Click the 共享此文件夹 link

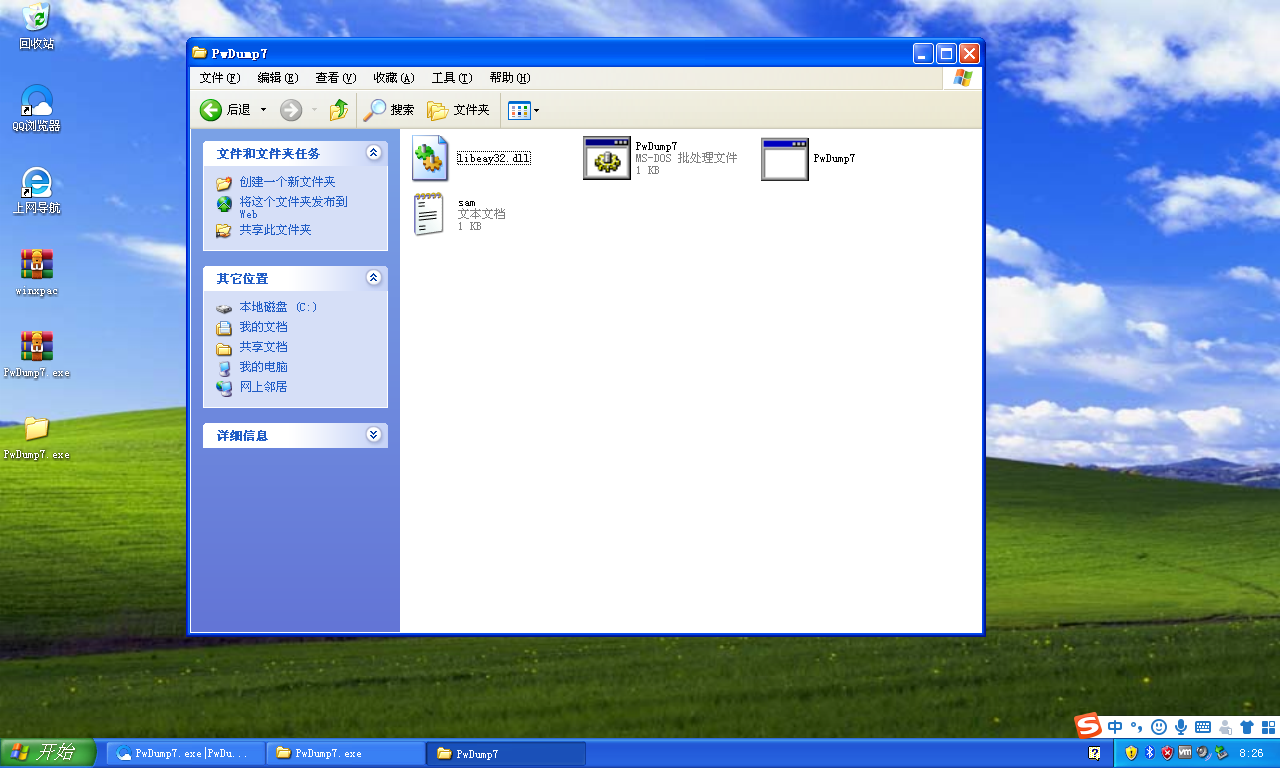pyautogui.click(x=275, y=230)
